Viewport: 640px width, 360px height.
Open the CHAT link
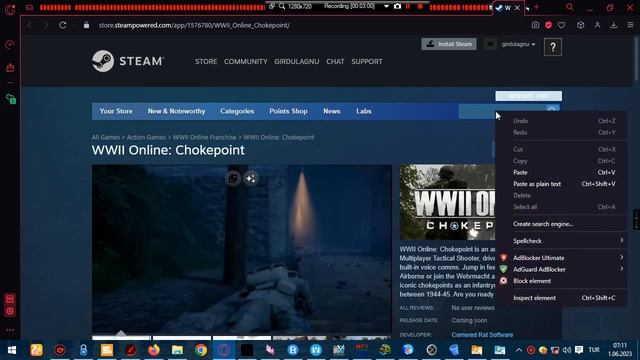(335, 62)
